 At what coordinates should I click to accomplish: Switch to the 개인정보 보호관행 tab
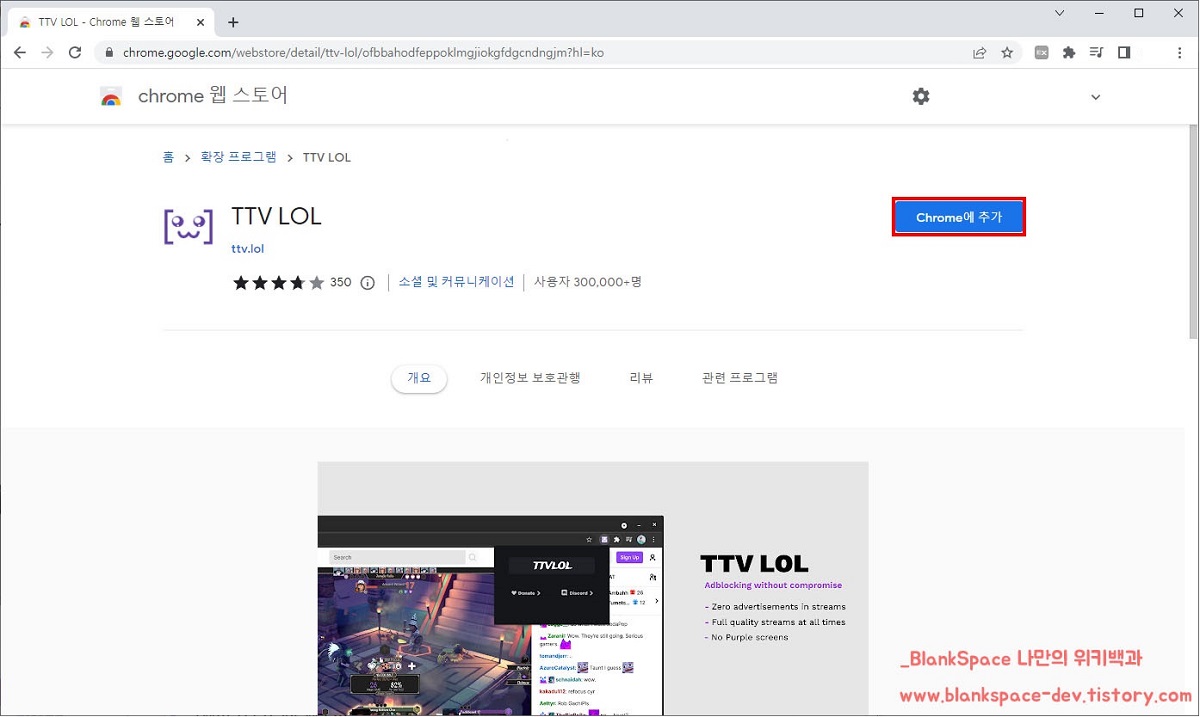(530, 378)
